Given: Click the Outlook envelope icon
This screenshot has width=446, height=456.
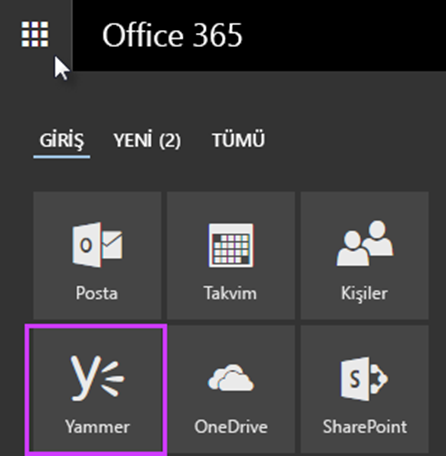Looking at the screenshot, I should point(97,245).
